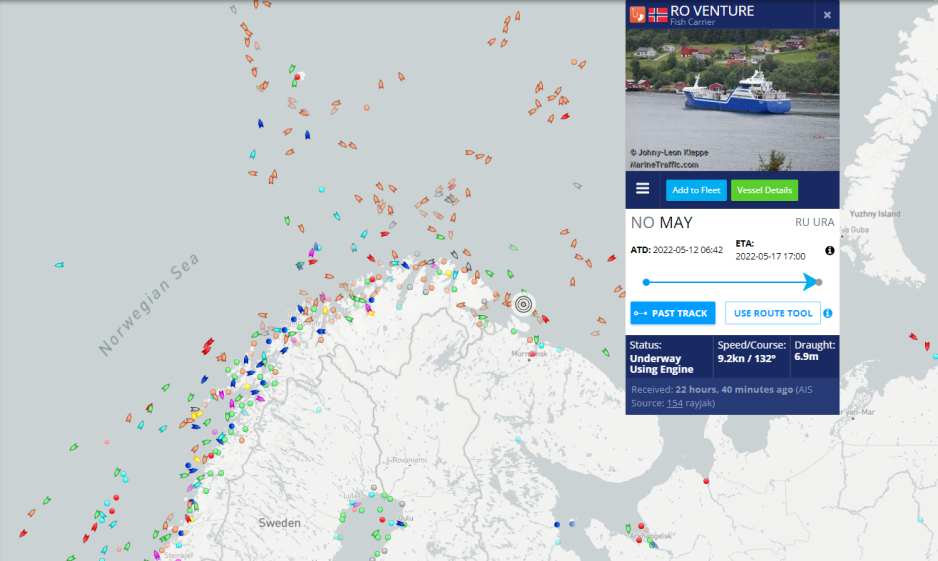The width and height of the screenshot is (938, 561).
Task: Click the blue route start point dot
Action: pyautogui.click(x=646, y=282)
